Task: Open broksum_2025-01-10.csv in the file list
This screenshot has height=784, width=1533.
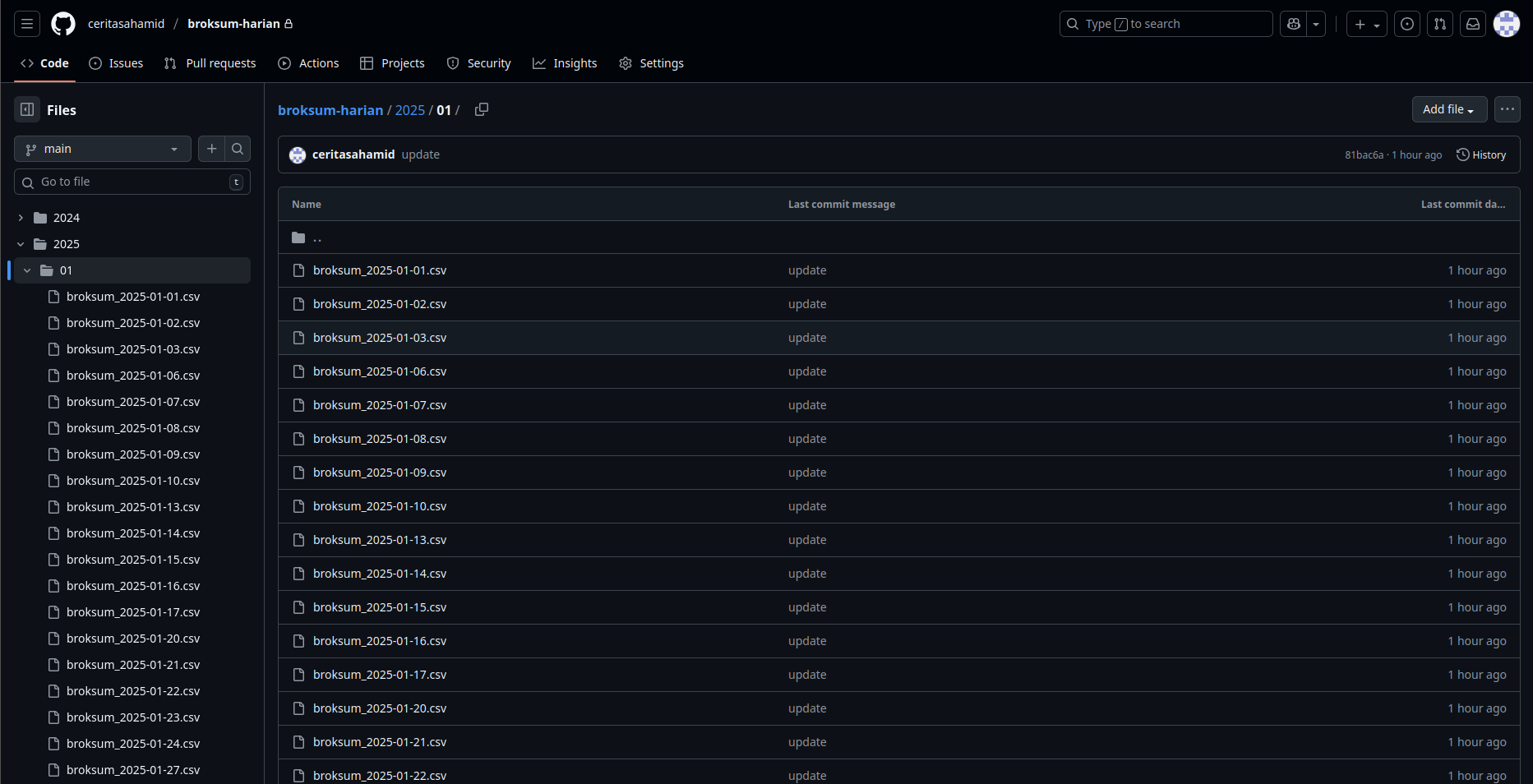Action: pos(380,506)
